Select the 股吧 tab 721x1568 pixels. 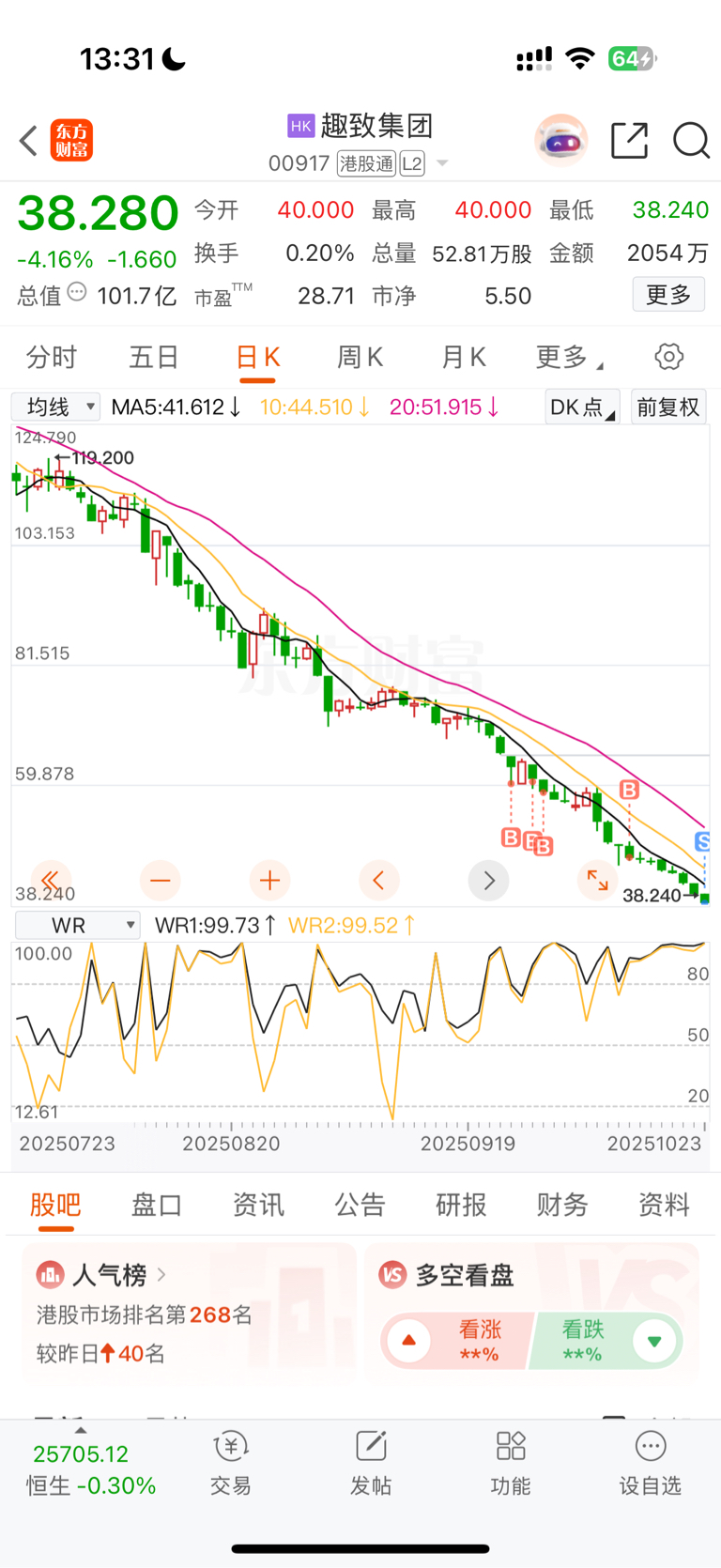(55, 1205)
